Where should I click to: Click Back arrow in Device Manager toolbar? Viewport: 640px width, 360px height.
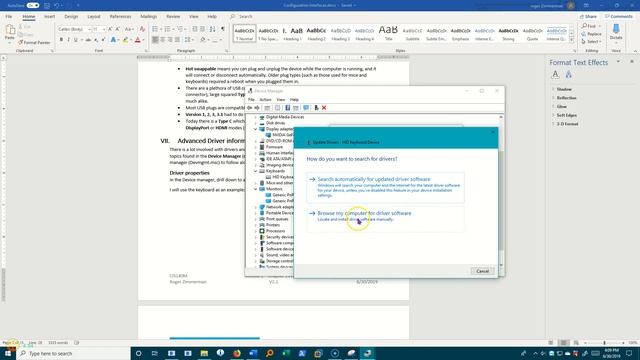[249, 108]
